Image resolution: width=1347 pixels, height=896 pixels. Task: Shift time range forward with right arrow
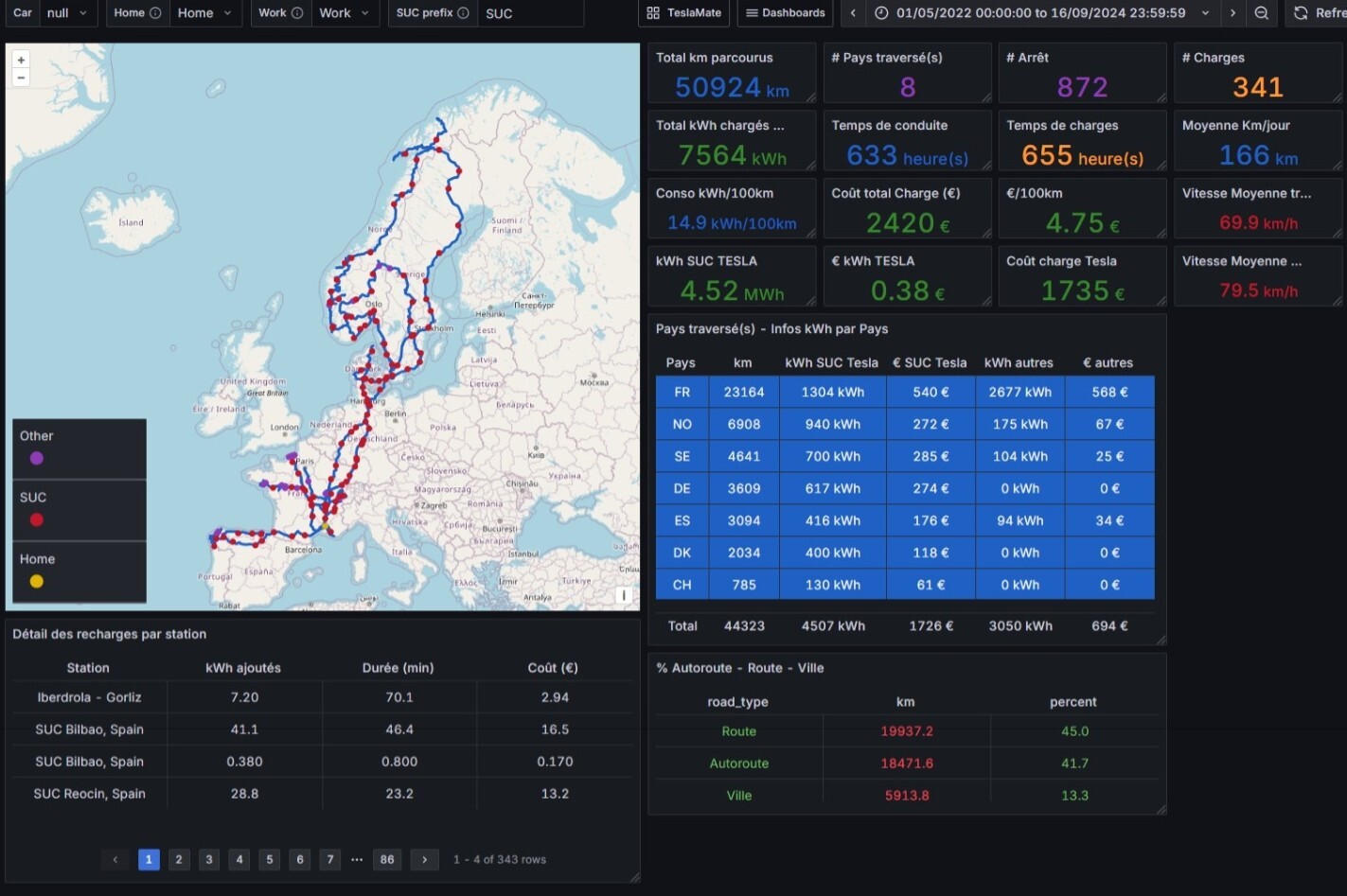[1232, 13]
